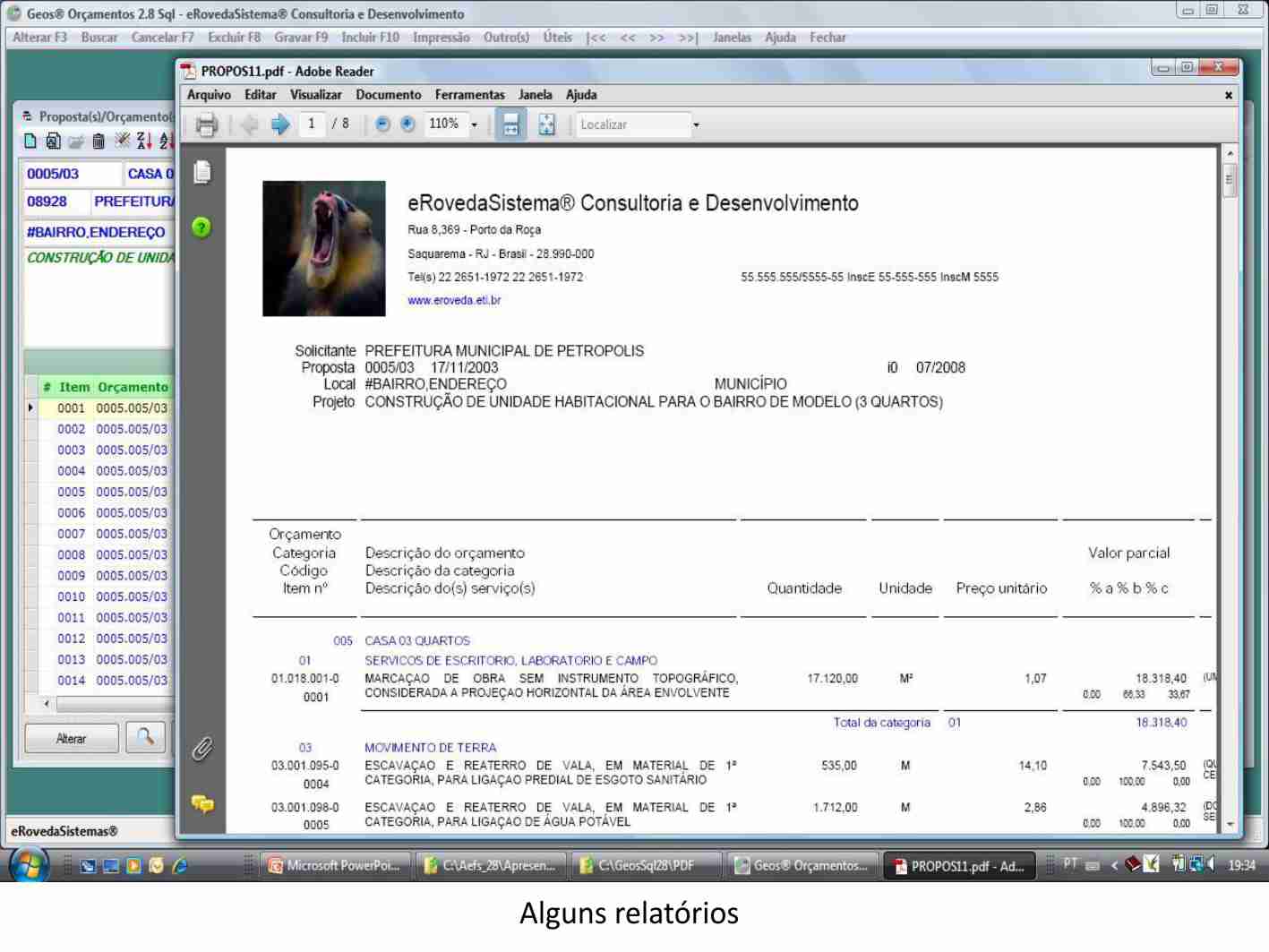Click the trash can delete icon in the Proposta window
Viewport: 1269px width, 952px height.
click(x=99, y=141)
